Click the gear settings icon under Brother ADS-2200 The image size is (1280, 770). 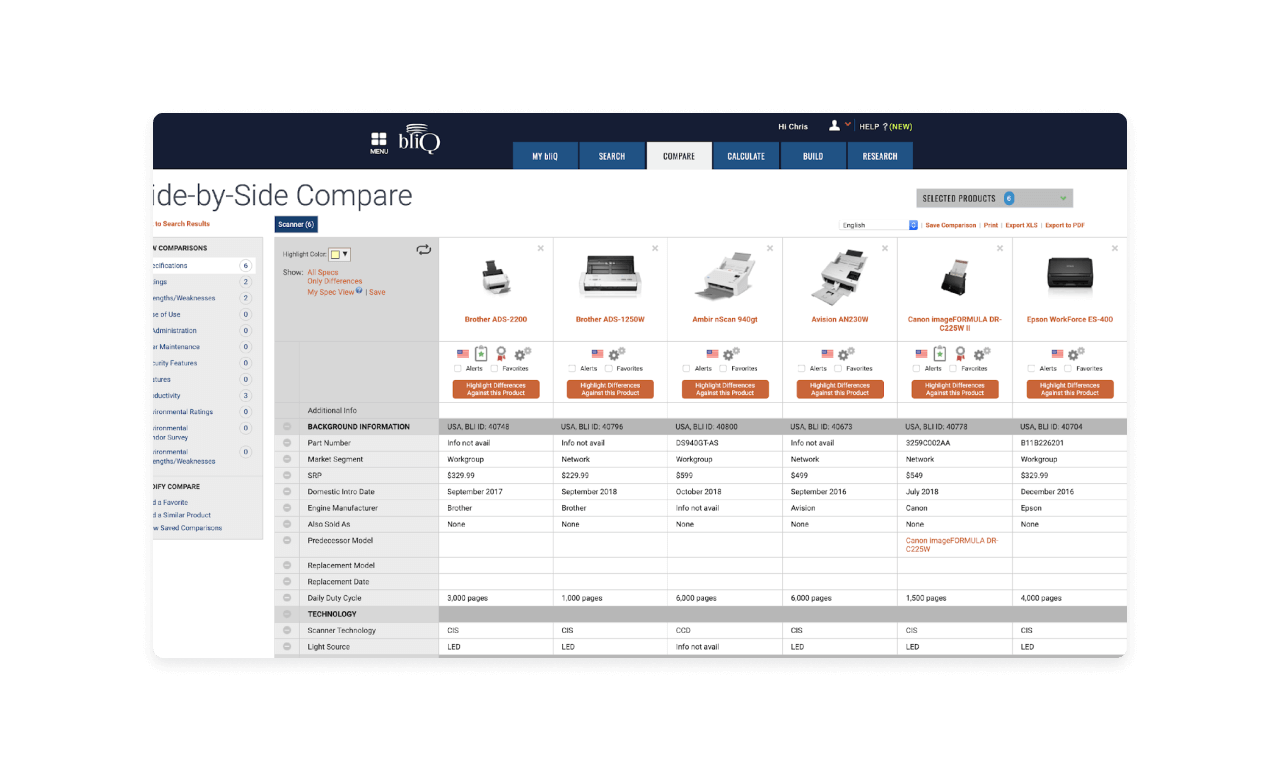(x=521, y=354)
